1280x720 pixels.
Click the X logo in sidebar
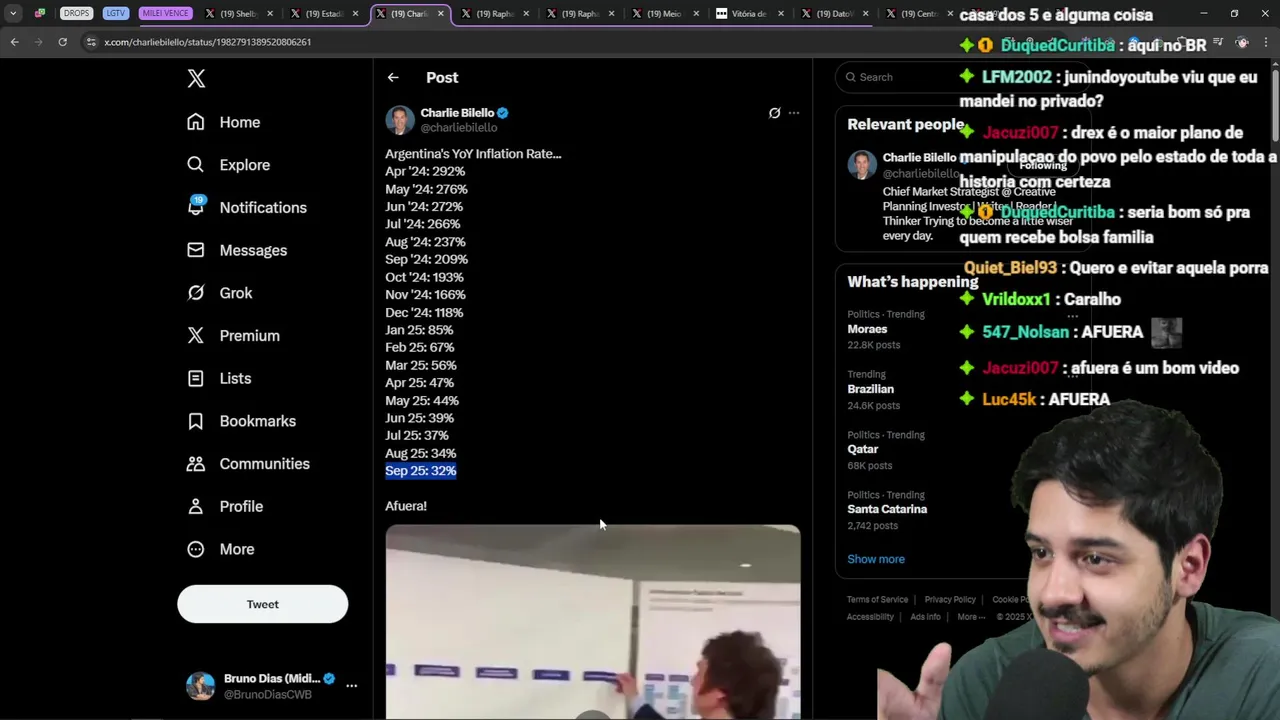coord(196,79)
